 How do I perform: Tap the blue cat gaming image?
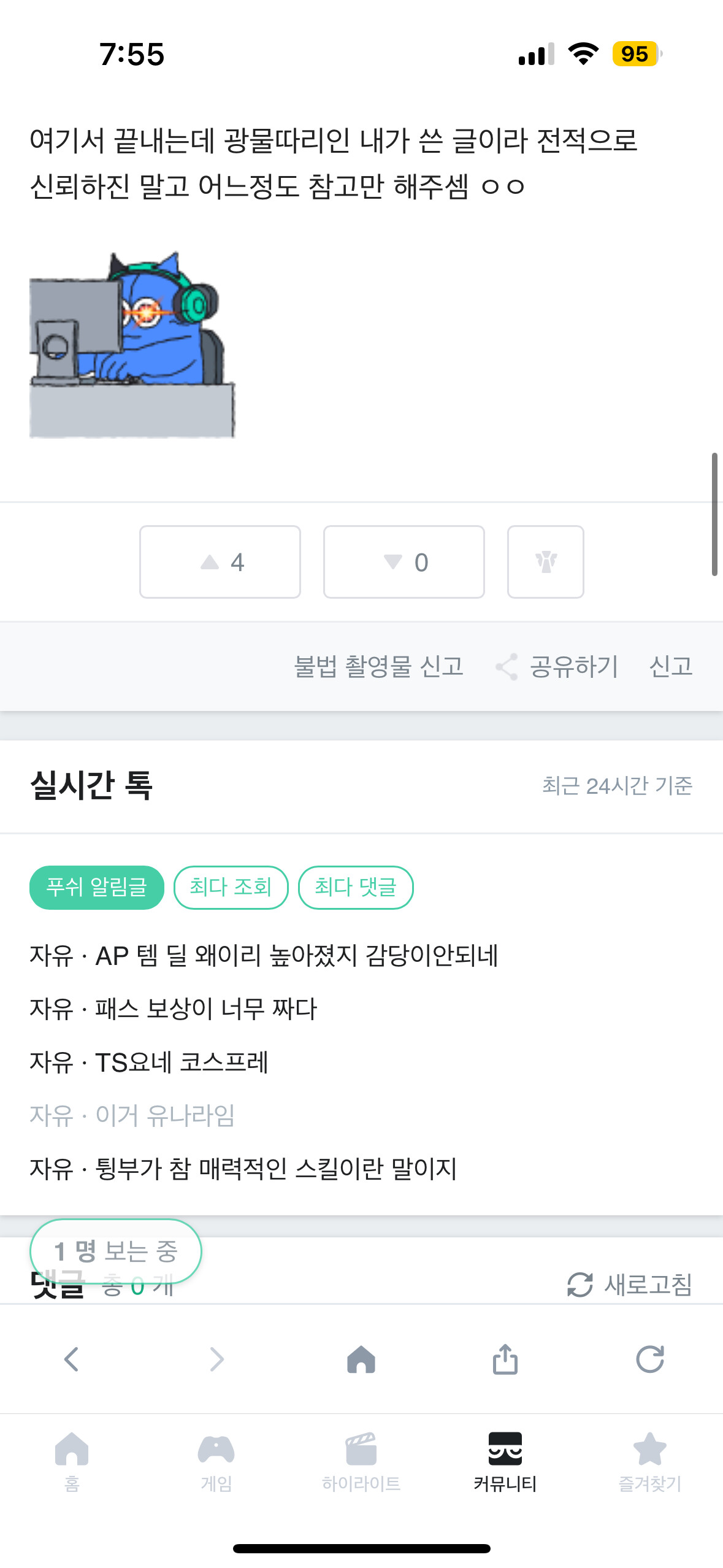(132, 344)
